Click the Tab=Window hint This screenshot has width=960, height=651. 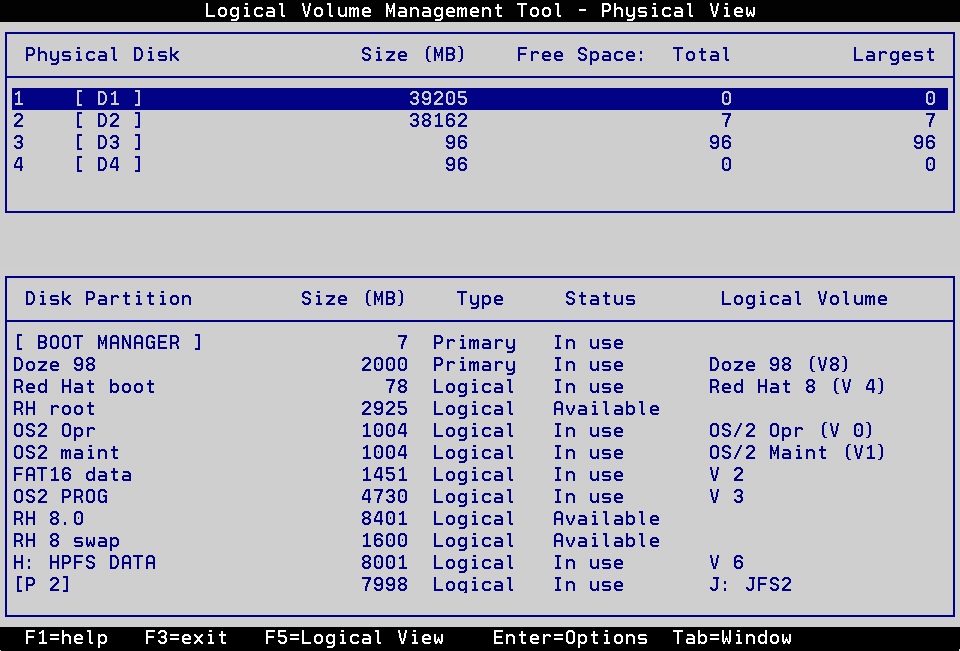coord(732,638)
